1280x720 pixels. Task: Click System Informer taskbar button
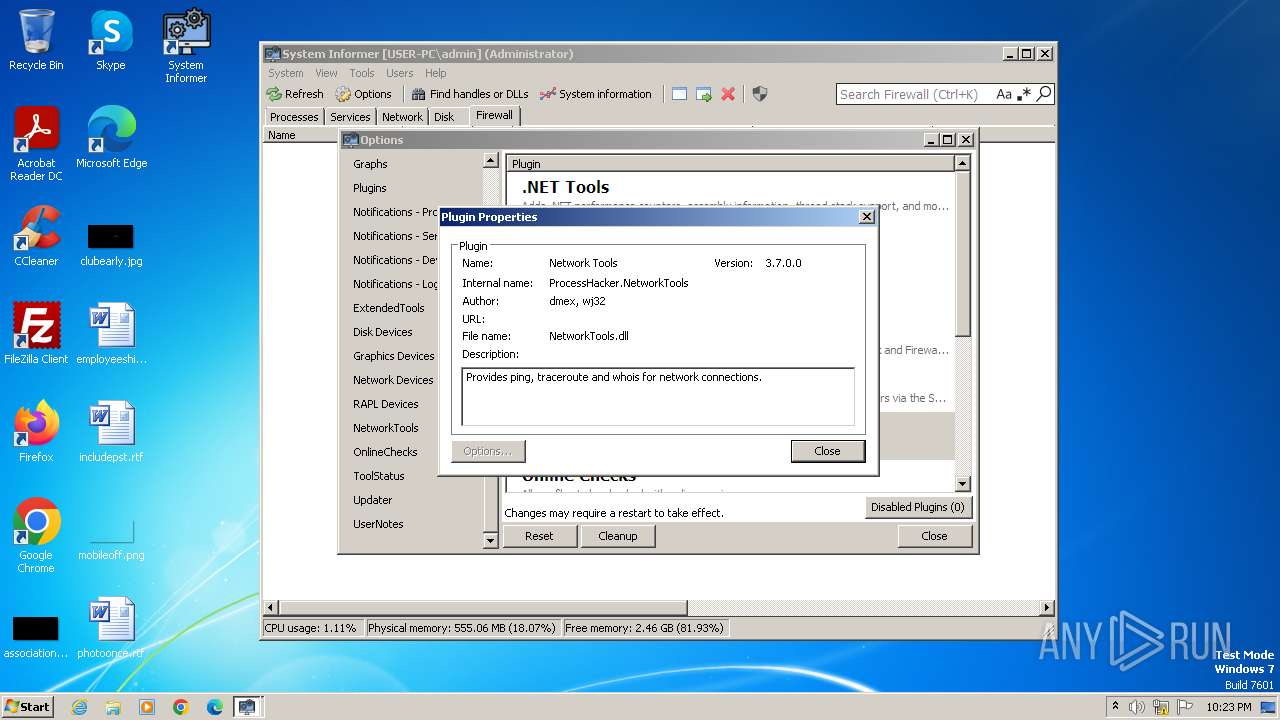tap(246, 706)
